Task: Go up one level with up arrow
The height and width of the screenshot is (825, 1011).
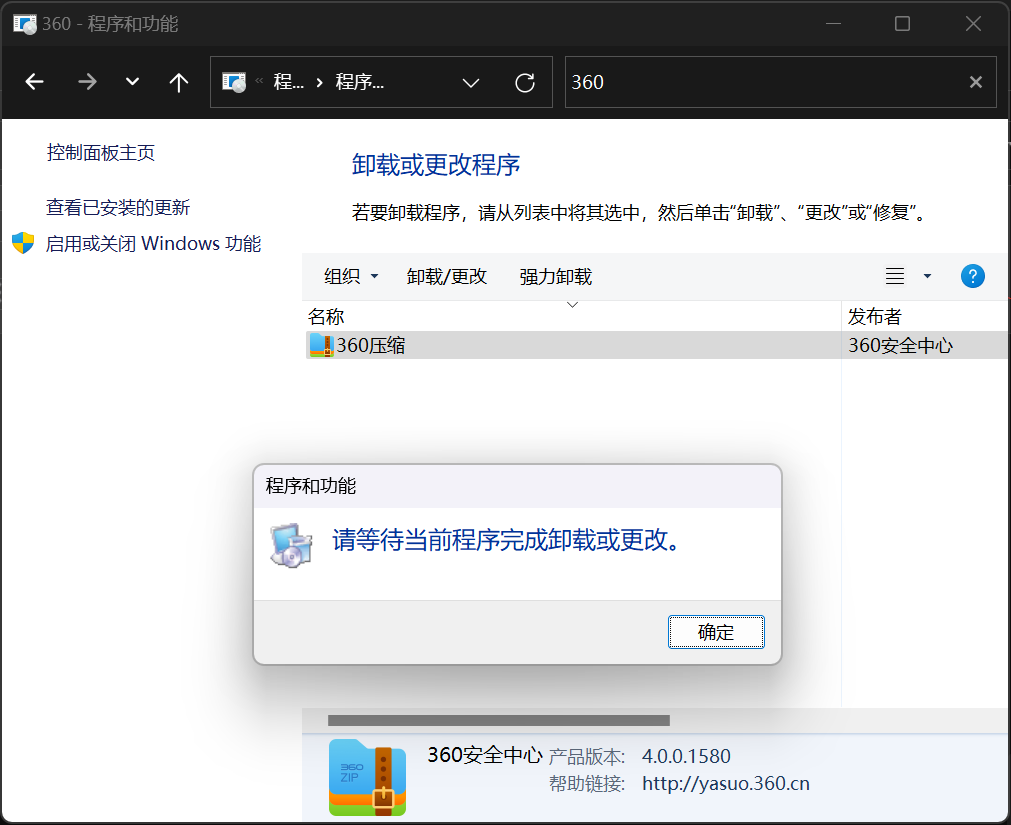Action: 179,82
